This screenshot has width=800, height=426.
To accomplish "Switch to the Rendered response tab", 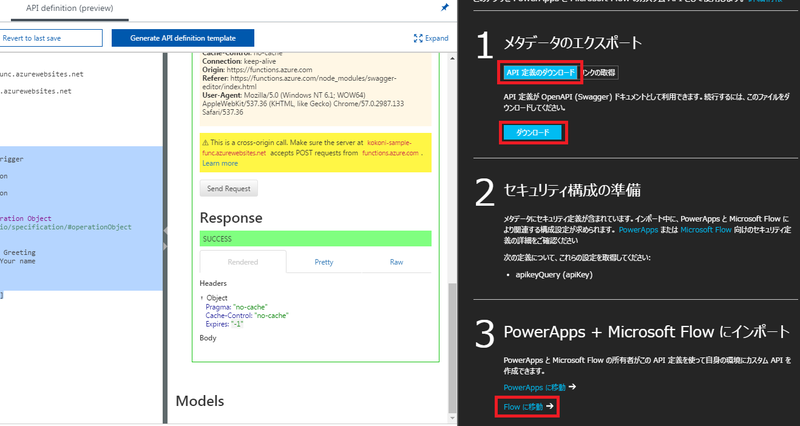I will point(243,262).
